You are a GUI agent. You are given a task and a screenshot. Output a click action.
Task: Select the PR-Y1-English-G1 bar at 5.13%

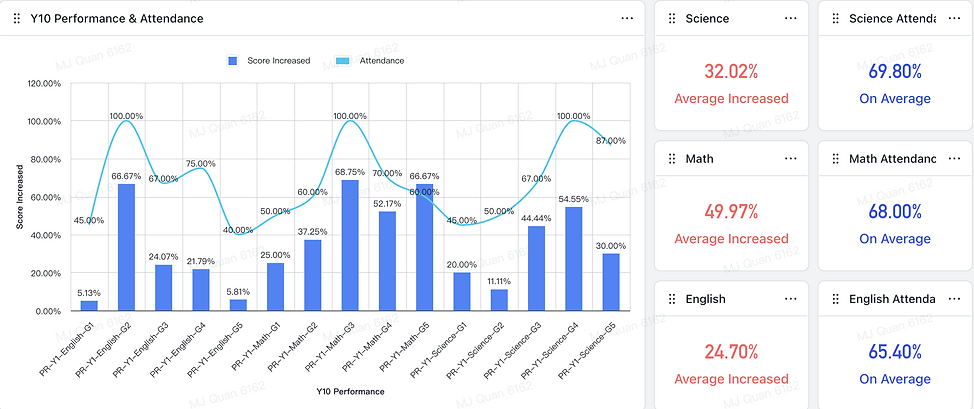pos(89,306)
